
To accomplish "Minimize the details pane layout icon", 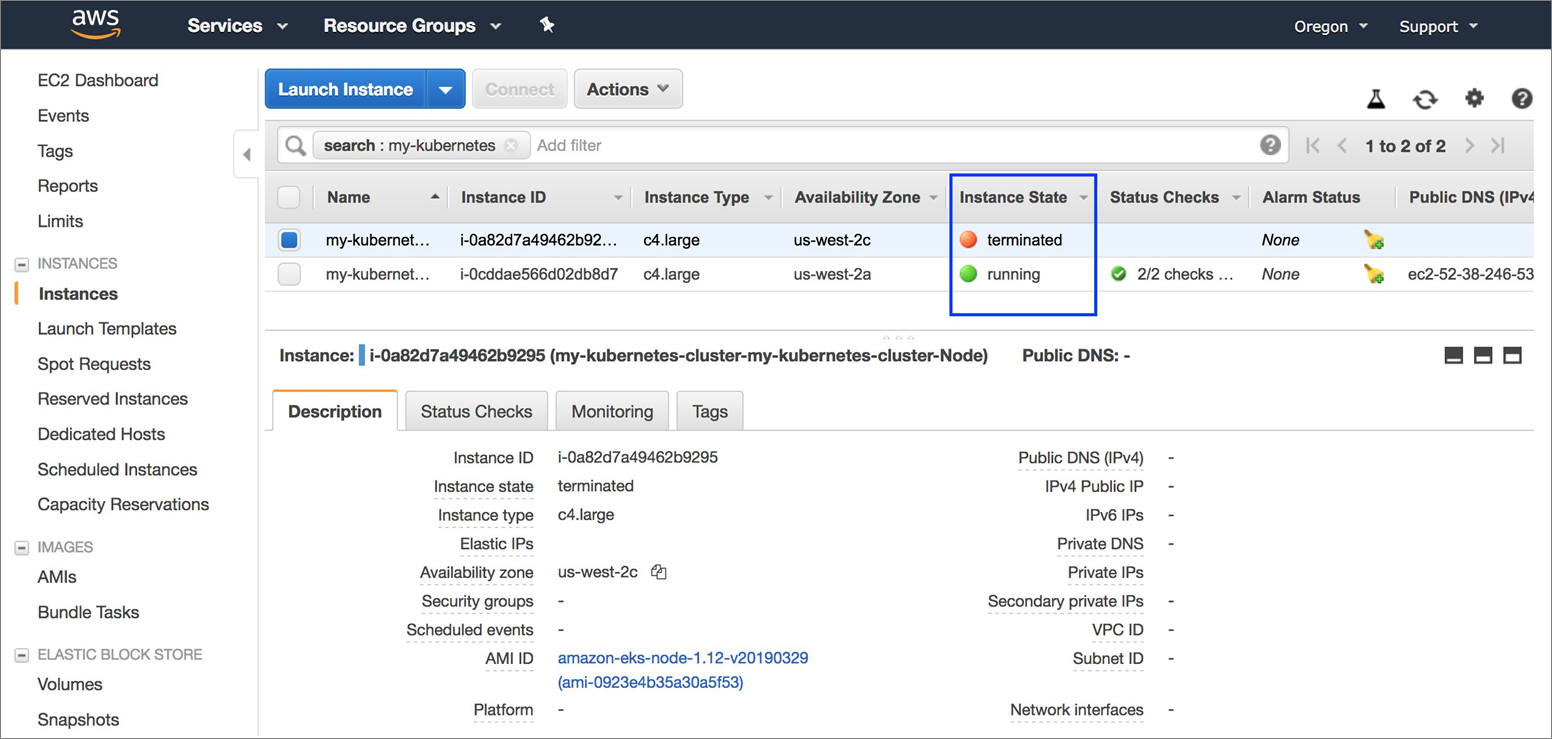I will [1454, 355].
